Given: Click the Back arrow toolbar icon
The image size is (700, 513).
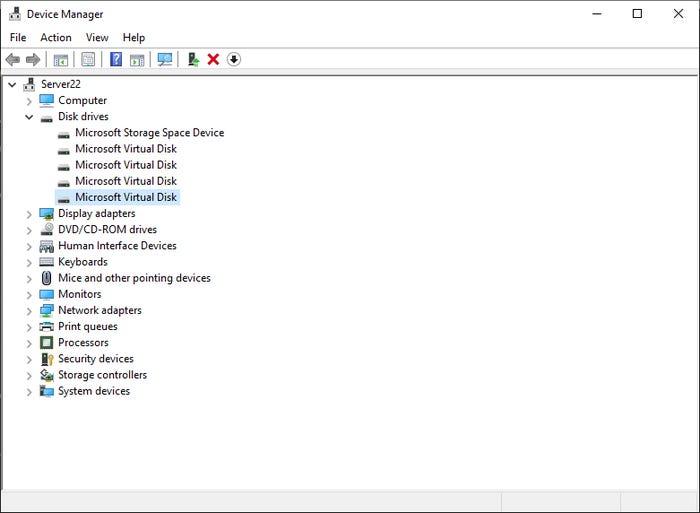Looking at the screenshot, I should (12, 59).
